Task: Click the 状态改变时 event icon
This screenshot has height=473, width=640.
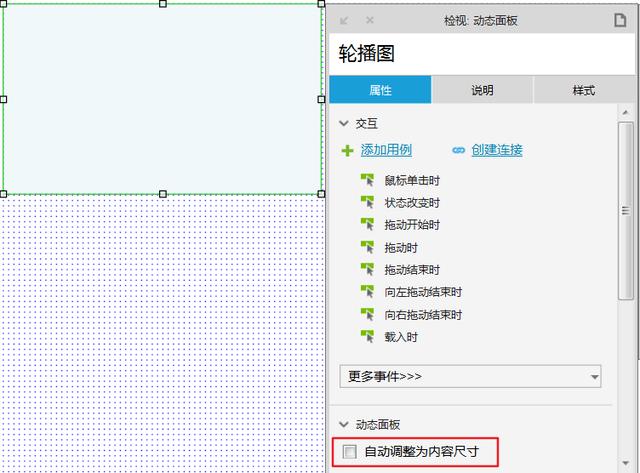Action: (x=367, y=202)
